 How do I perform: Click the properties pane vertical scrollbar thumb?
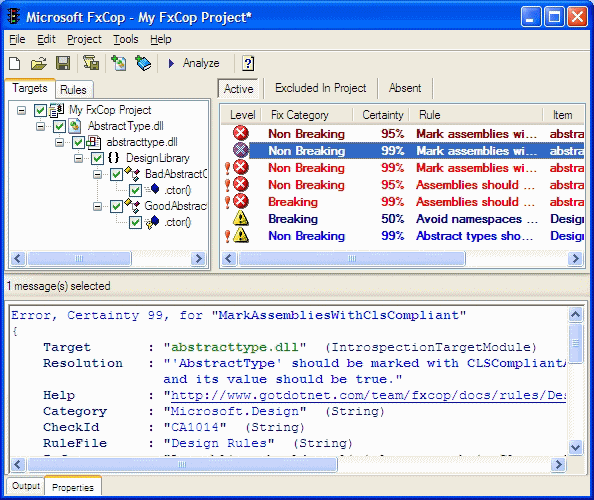pos(575,343)
